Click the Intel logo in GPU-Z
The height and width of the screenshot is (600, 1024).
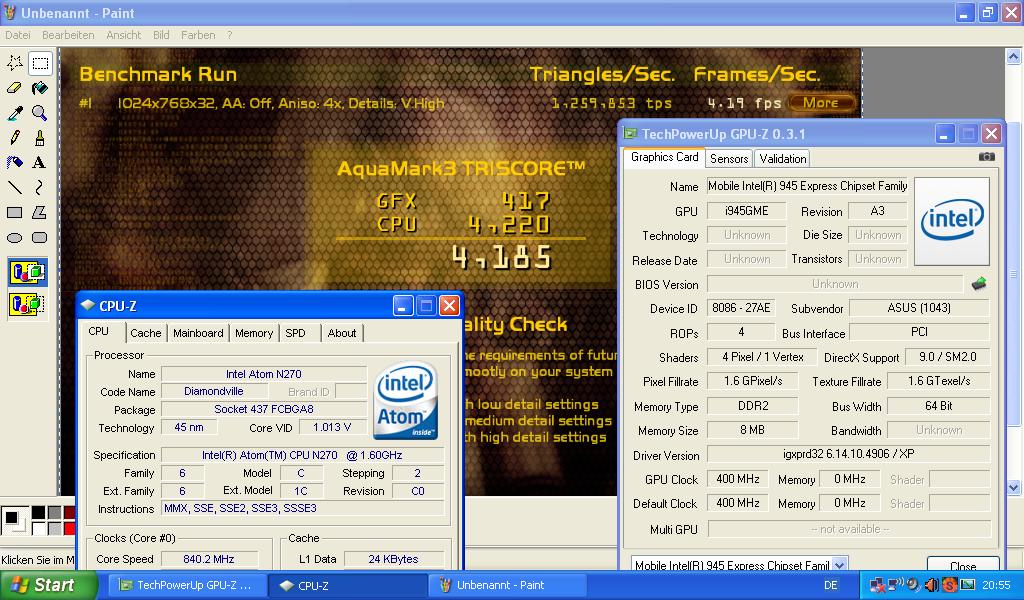coord(952,221)
